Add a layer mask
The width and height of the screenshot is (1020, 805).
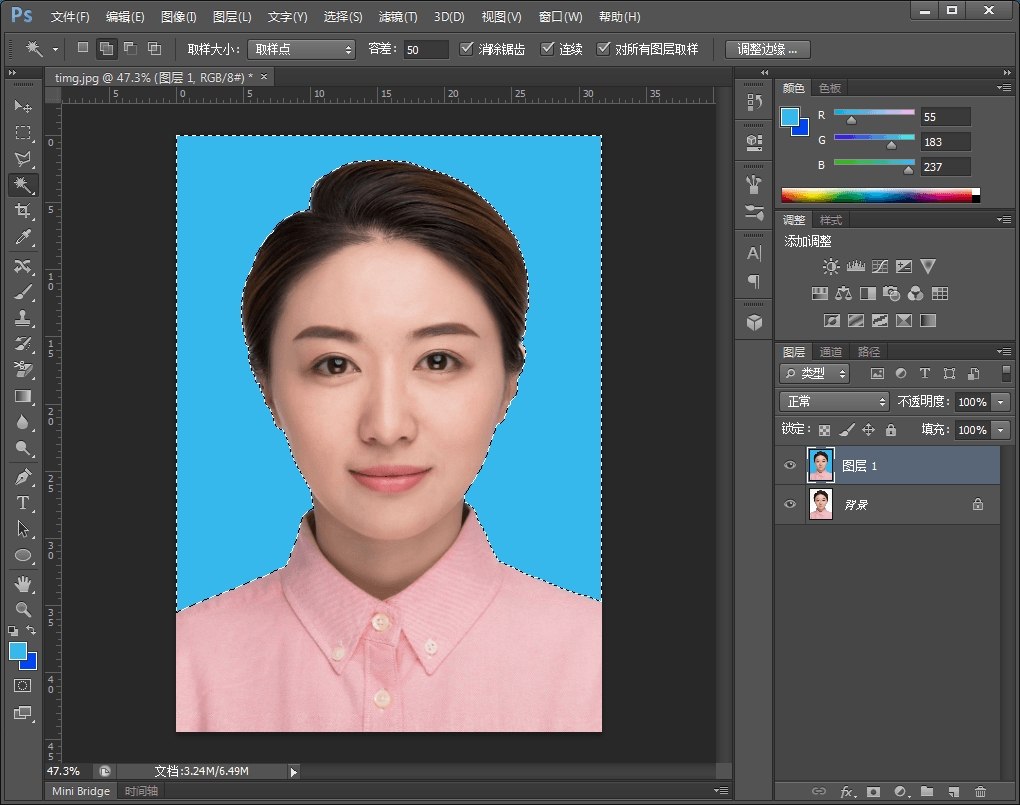[873, 791]
